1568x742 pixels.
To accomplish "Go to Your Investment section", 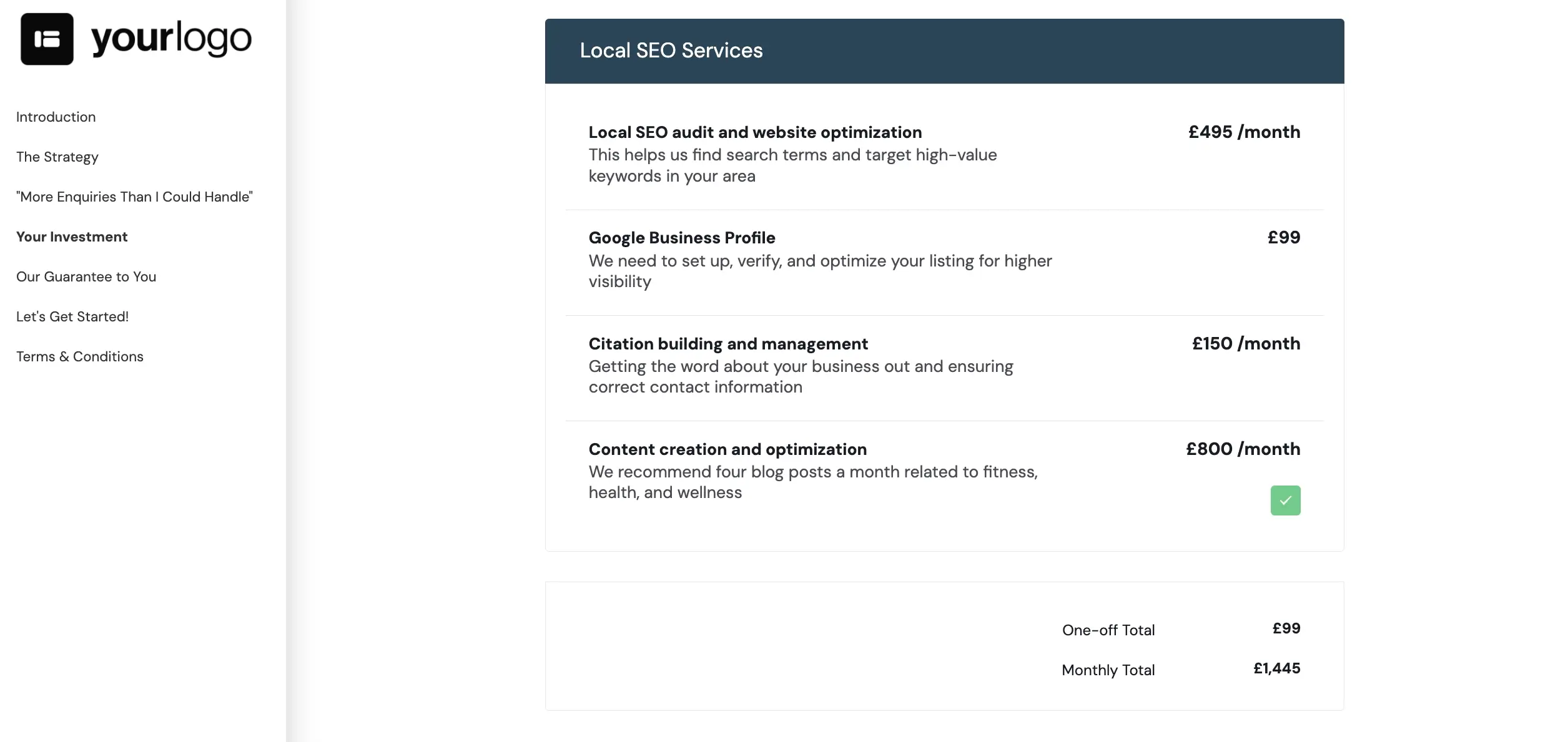I will click(x=71, y=237).
